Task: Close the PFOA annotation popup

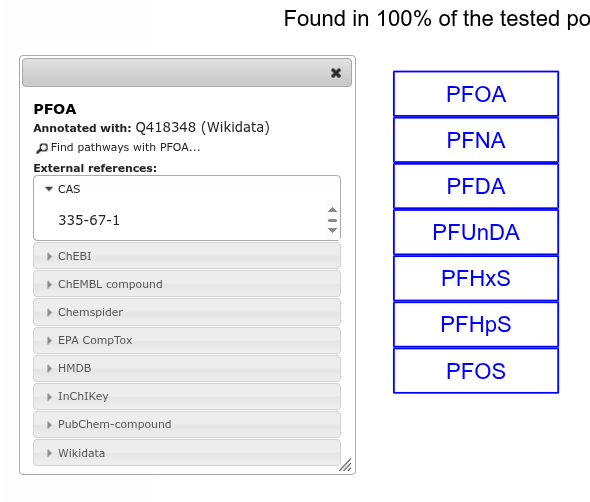Action: [336, 73]
